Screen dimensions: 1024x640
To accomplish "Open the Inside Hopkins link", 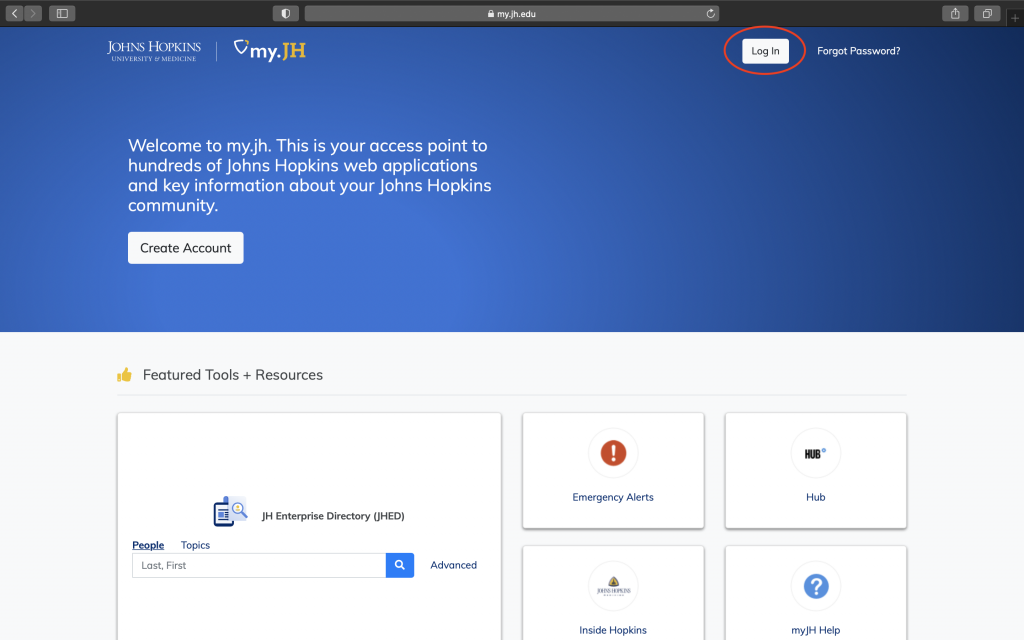I will tap(613, 630).
